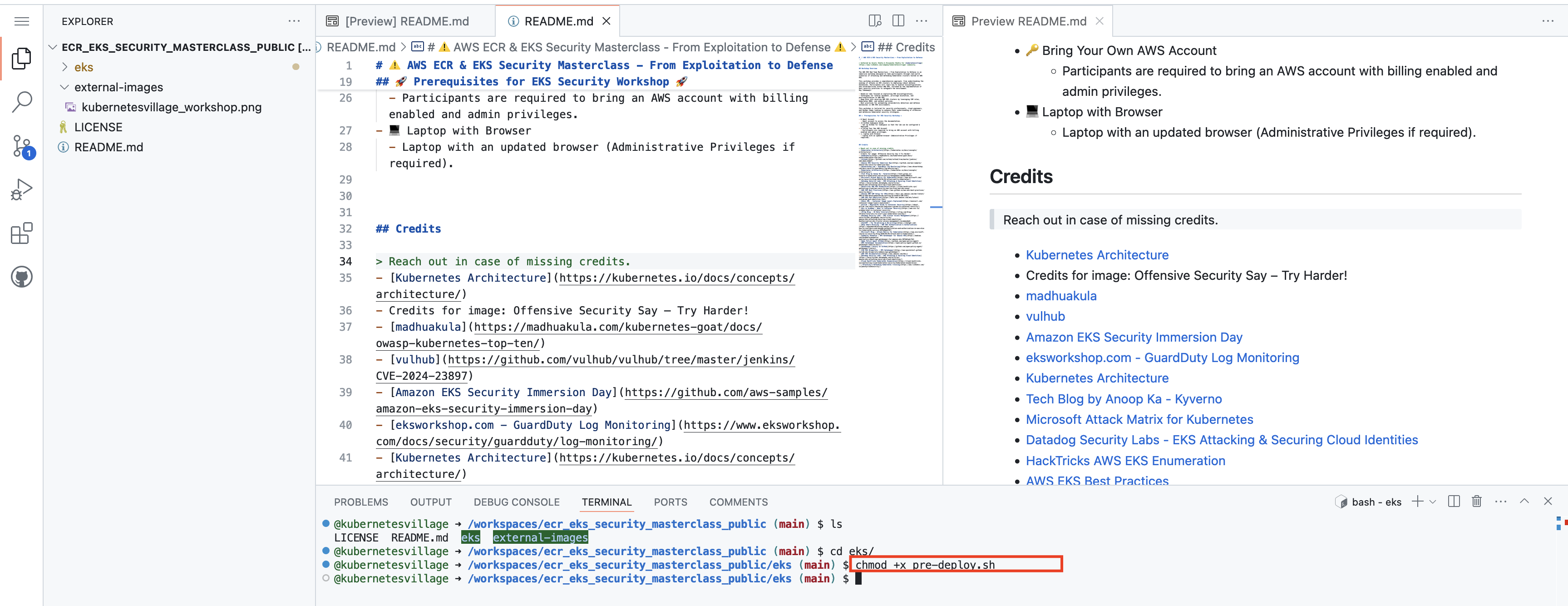
Task: Open preview to the side icon
Action: click(x=875, y=21)
